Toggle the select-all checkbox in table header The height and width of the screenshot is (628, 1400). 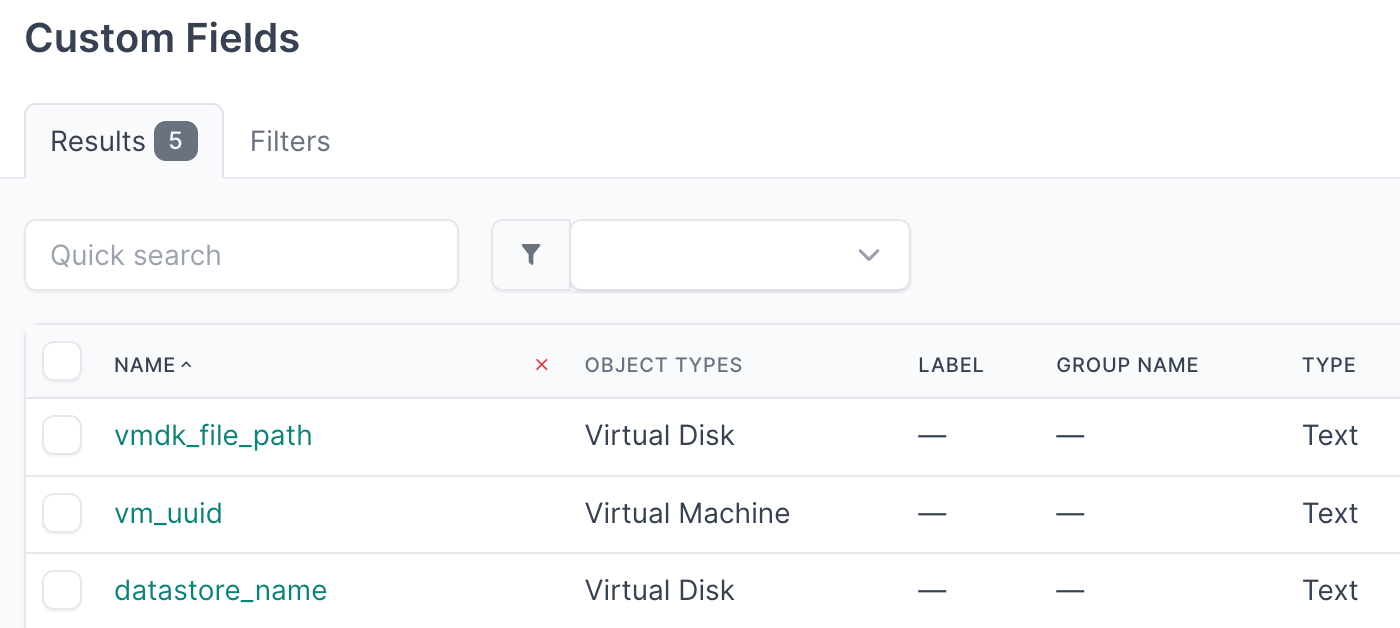[62, 362]
